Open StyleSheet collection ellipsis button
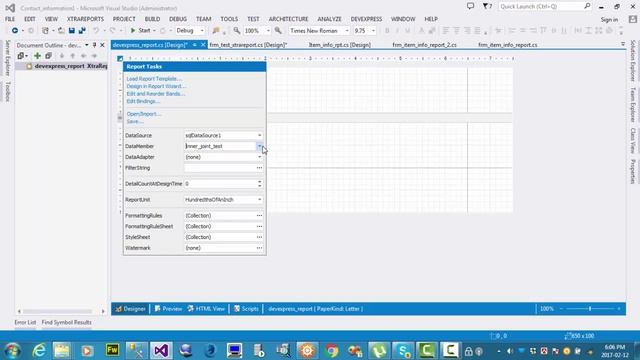Viewport: 640px width, 360px height. [x=260, y=237]
